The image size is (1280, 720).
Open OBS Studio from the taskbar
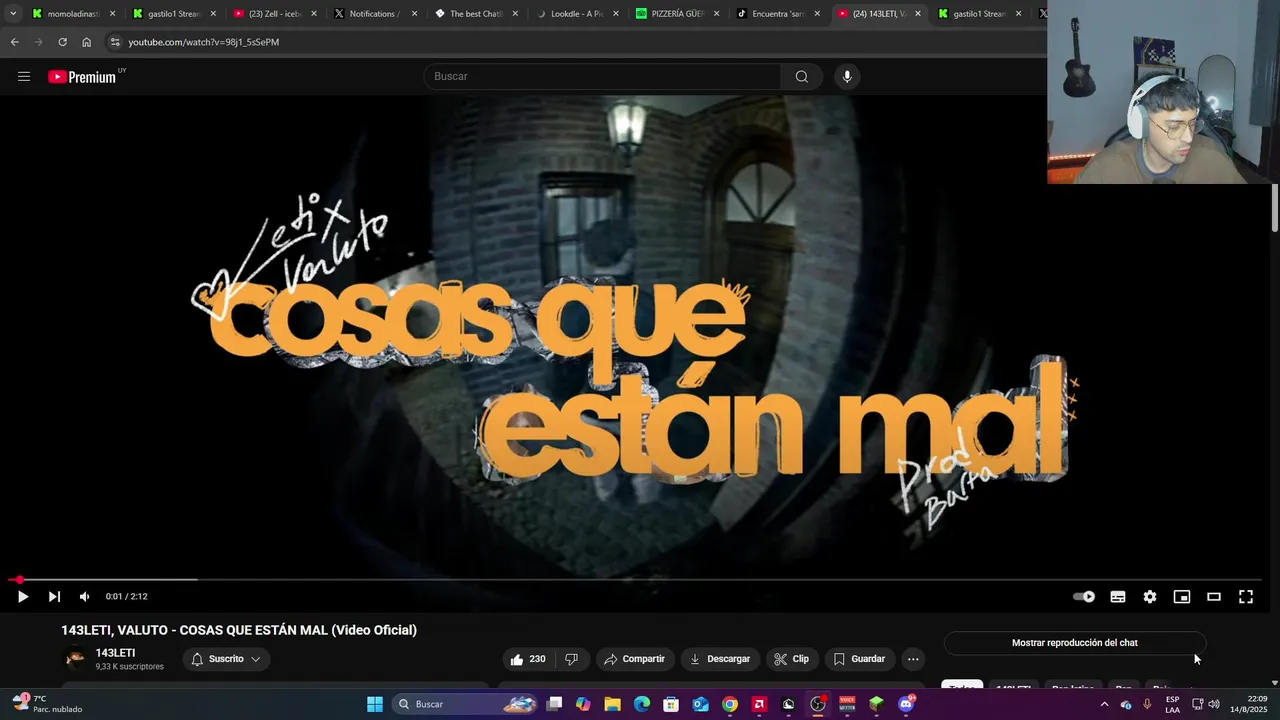coord(818,704)
